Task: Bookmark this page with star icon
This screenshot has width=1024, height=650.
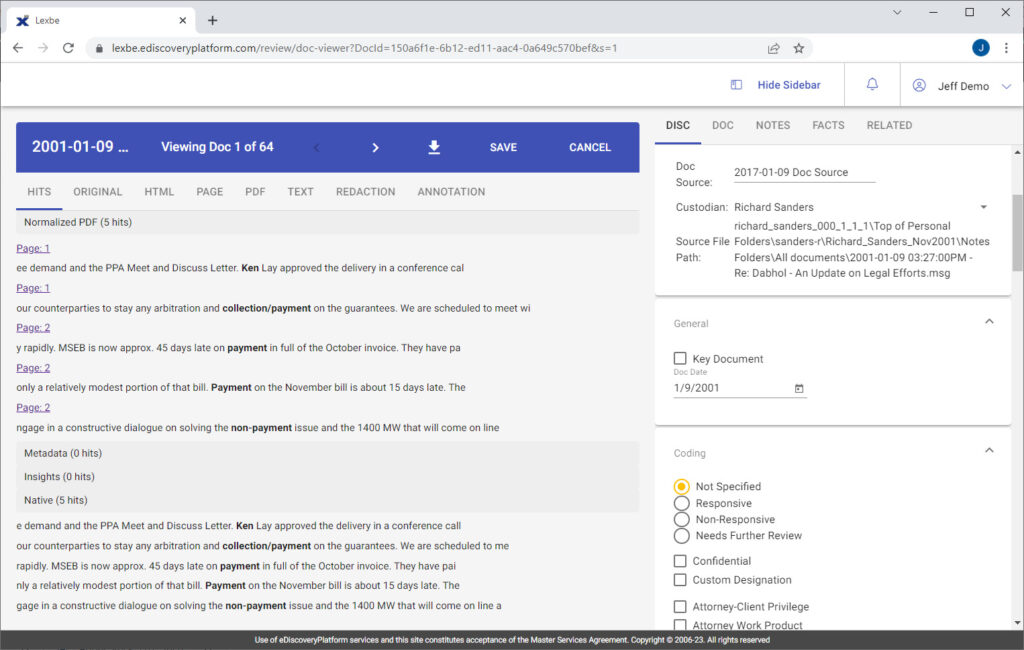Action: coord(798,48)
